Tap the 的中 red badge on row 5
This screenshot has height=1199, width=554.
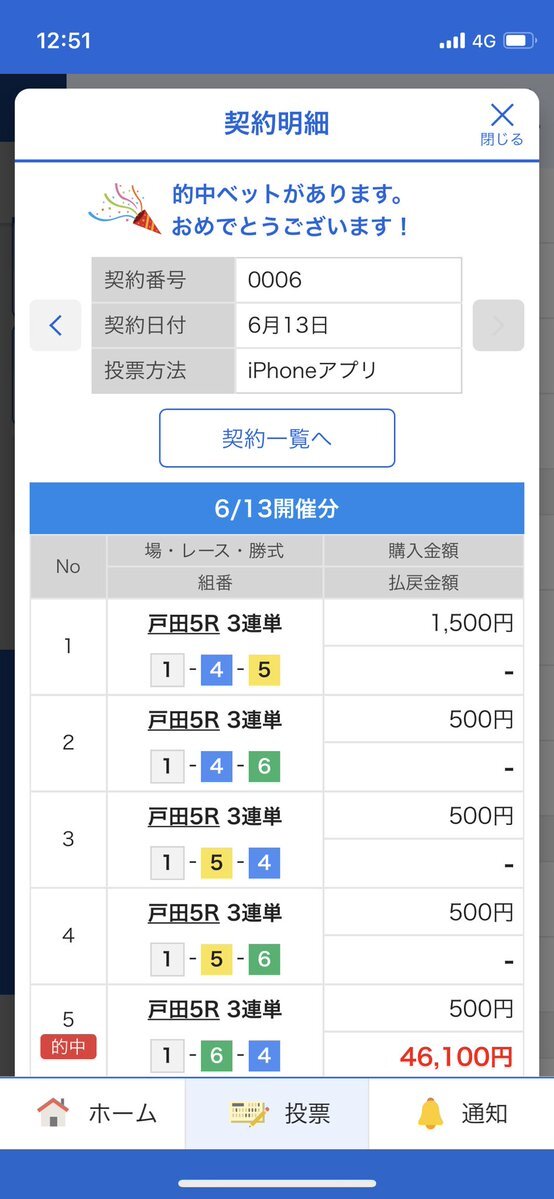point(68,1047)
